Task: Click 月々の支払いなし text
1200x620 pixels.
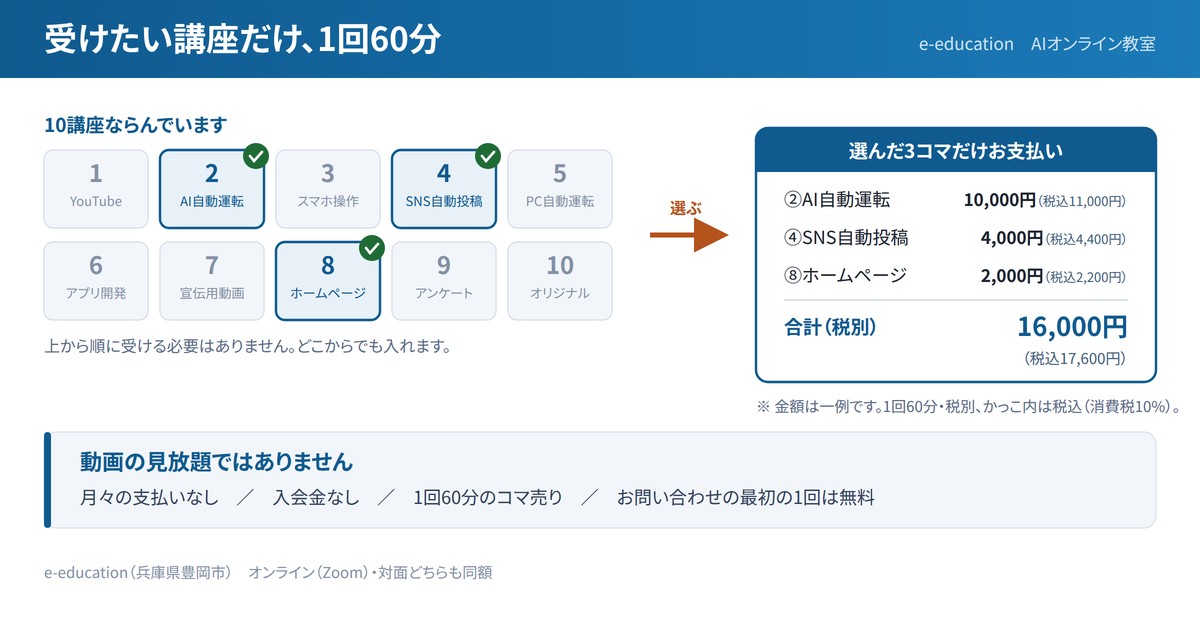Action: click(149, 497)
